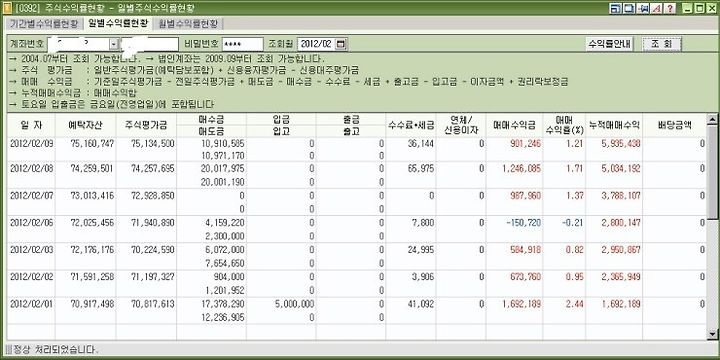This screenshot has height=360, width=720.
Task: Click the 배당금액 column header
Action: [x=675, y=125]
